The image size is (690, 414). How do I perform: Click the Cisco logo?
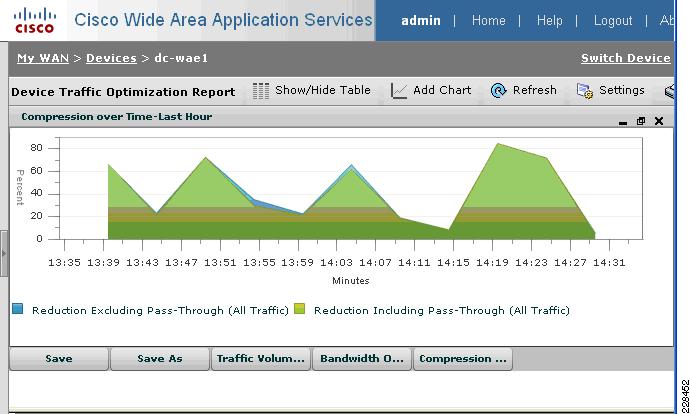point(34,21)
